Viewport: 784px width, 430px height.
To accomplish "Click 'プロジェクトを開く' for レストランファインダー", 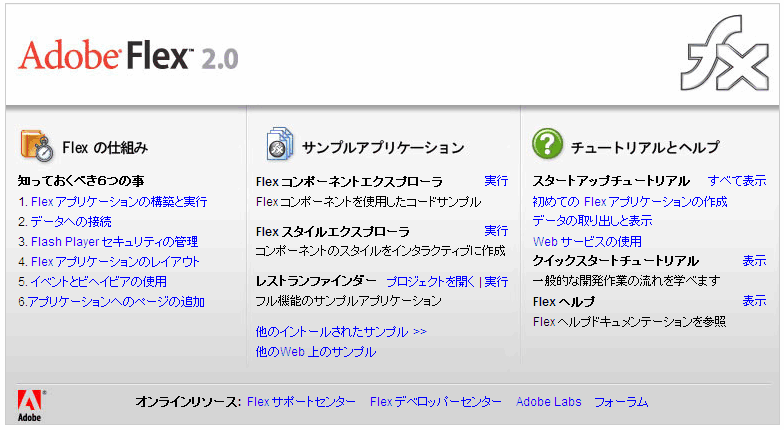I will coord(430,282).
